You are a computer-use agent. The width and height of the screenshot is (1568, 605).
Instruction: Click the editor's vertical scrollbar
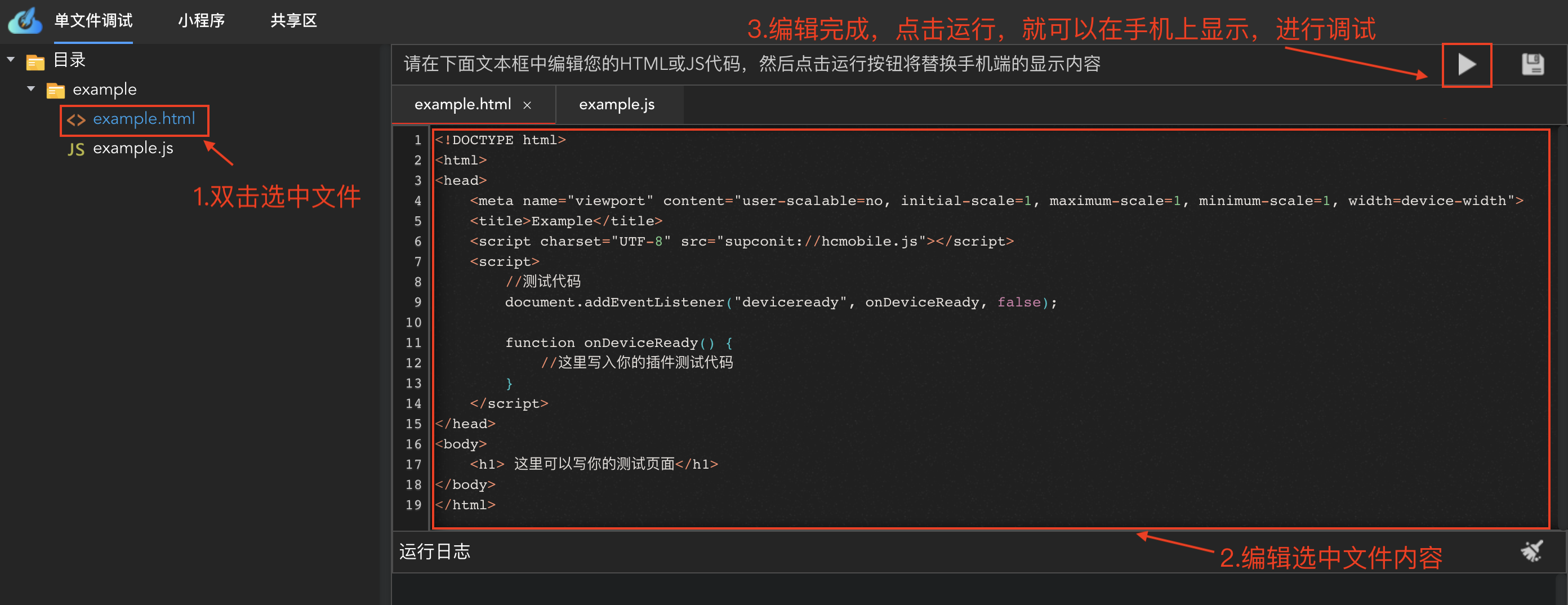click(1562, 327)
